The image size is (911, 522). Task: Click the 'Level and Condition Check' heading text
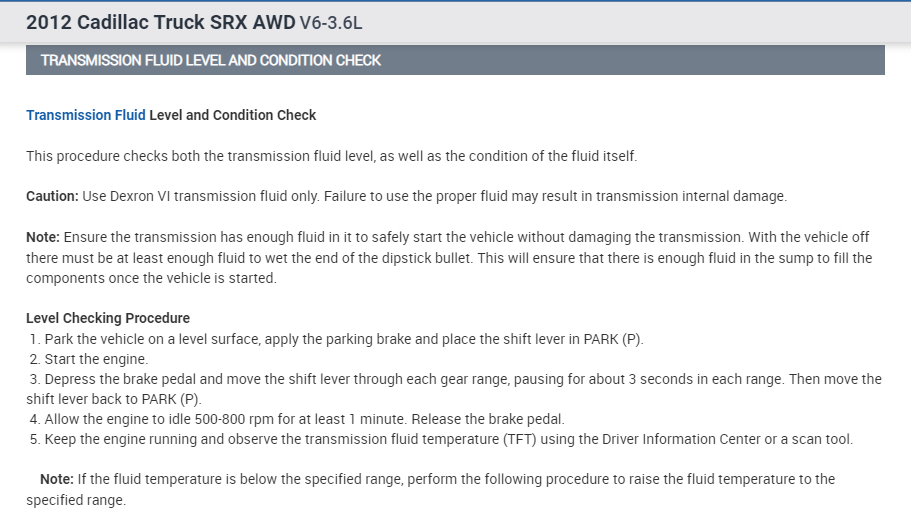(x=232, y=115)
